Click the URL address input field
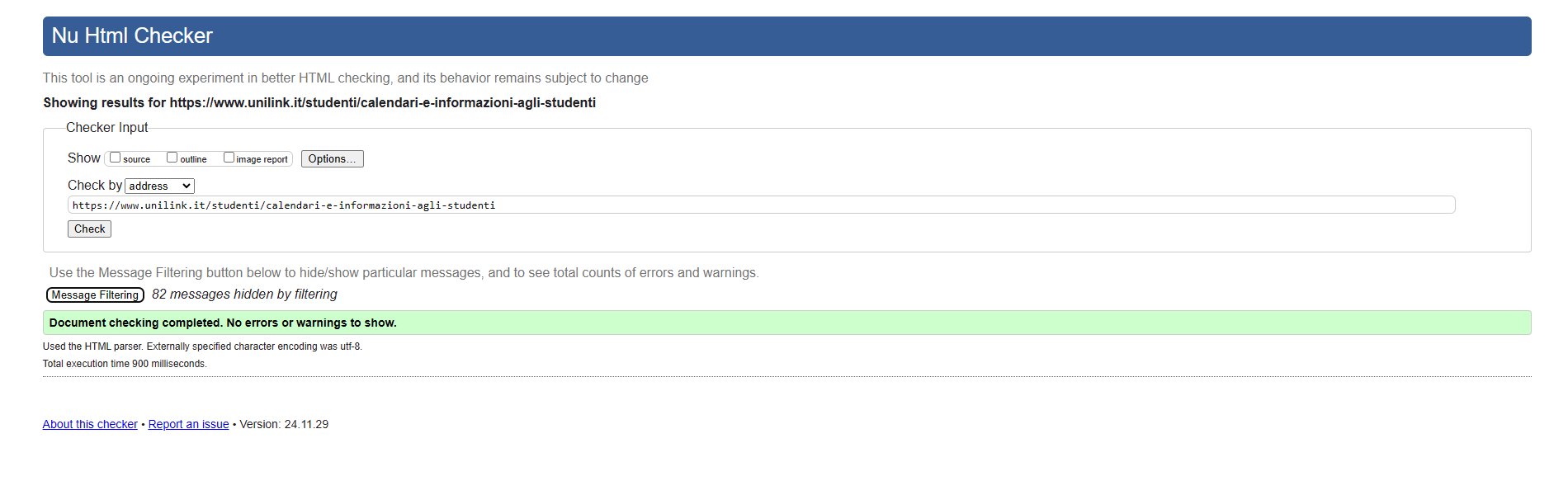This screenshot has width=1568, height=495. [761, 205]
